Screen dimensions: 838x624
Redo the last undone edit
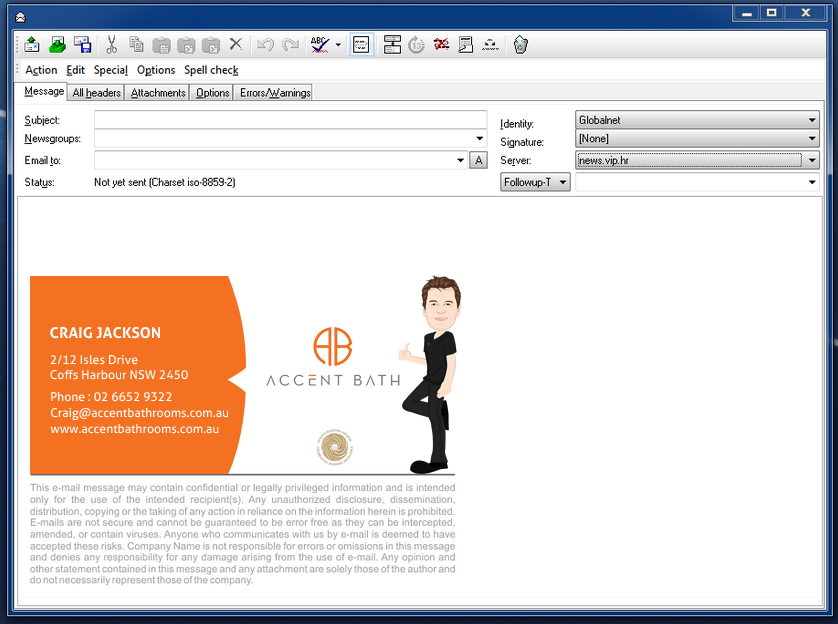coord(290,44)
